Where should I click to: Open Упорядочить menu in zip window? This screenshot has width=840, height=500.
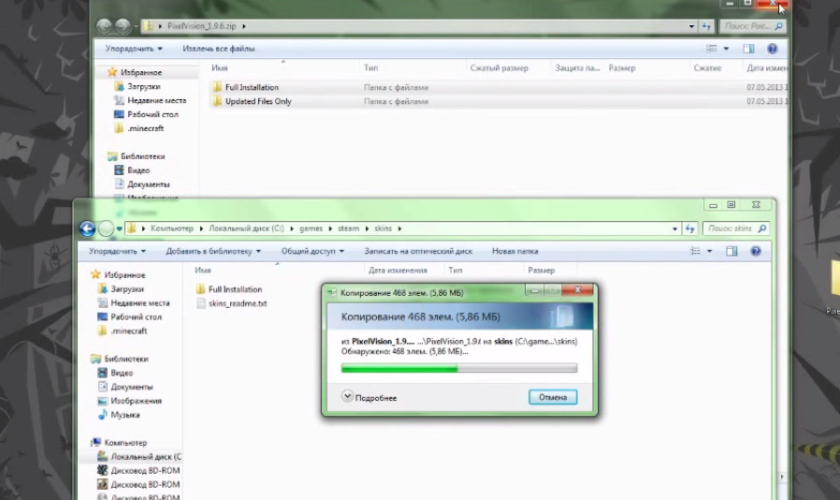134,49
